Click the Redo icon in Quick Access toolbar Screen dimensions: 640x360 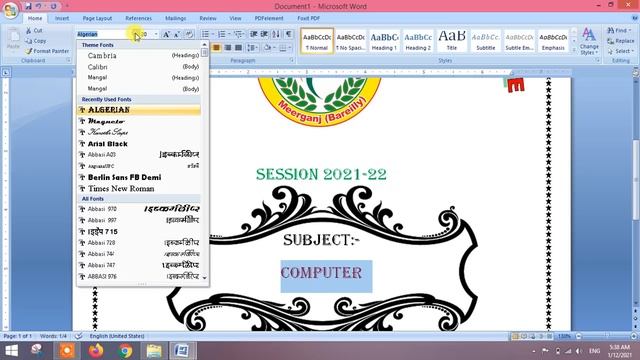pos(53,6)
